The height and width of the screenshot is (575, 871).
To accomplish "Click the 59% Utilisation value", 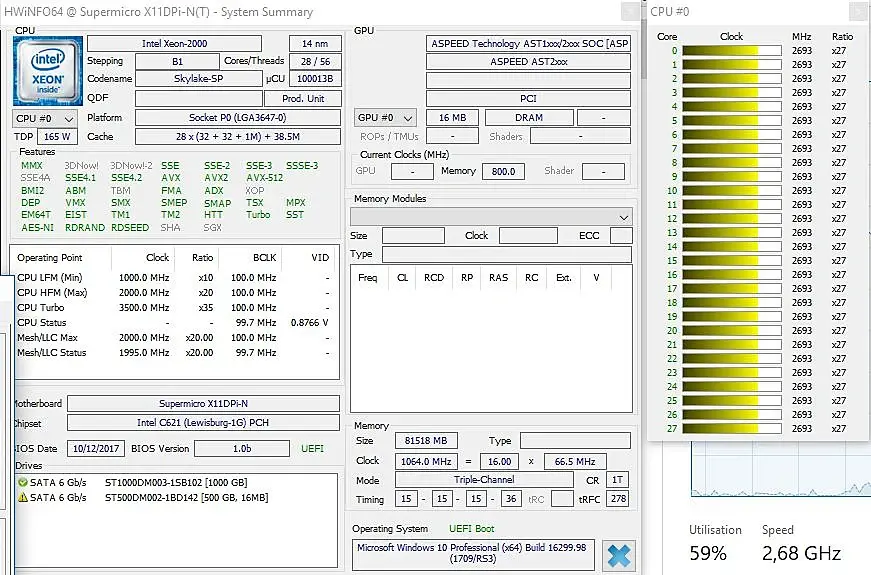I will pyautogui.click(x=708, y=553).
